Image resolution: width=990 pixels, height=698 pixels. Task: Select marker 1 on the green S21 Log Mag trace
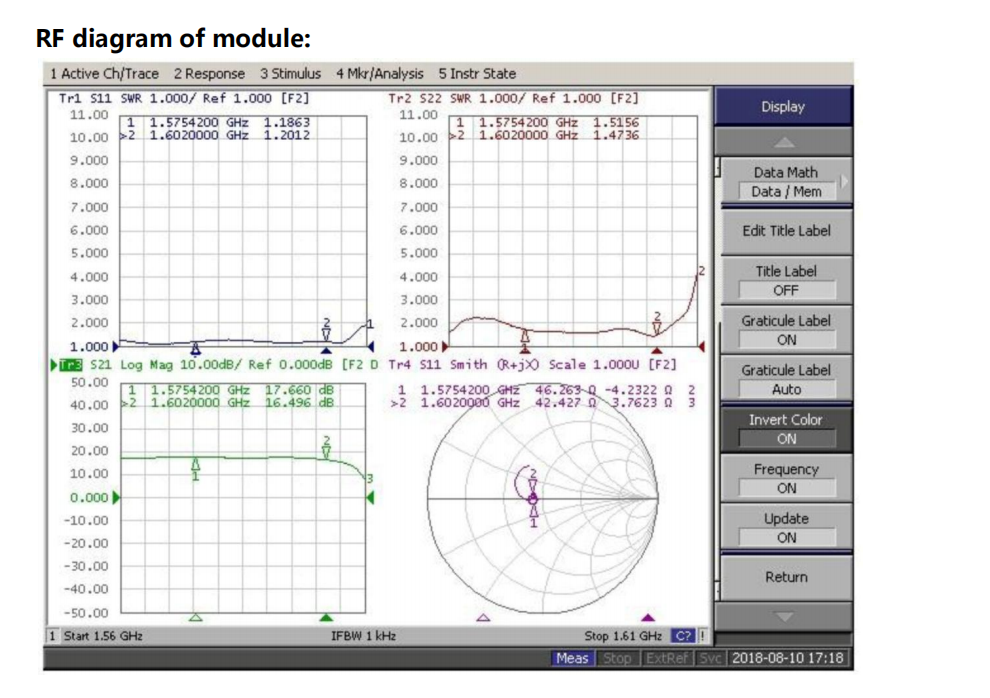(196, 469)
